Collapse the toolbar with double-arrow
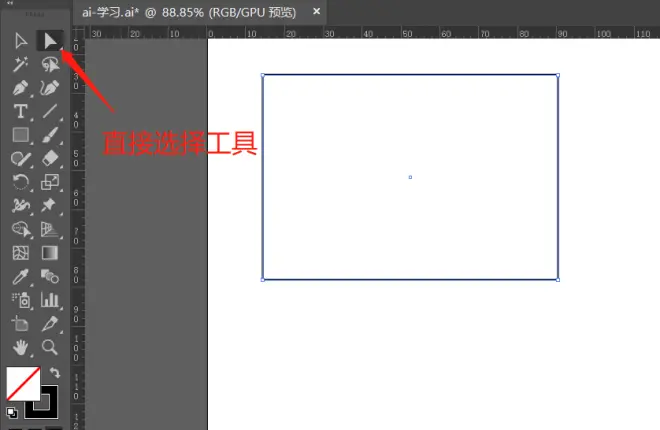 10,3
